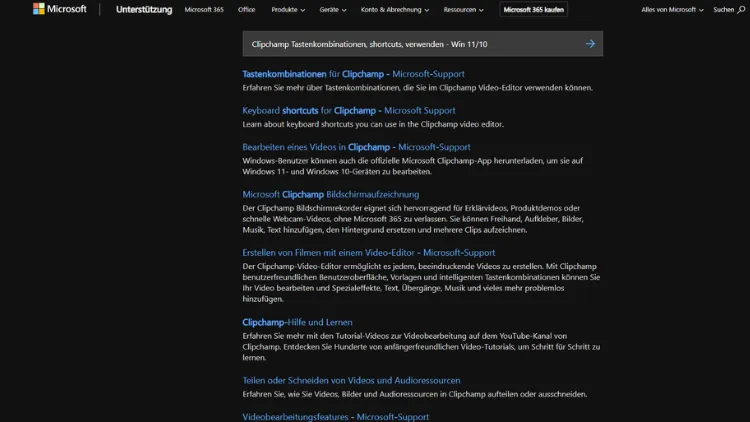Image resolution: width=750 pixels, height=422 pixels.
Task: Open Videobearbeitungsfeatures result link
Action: 335,417
